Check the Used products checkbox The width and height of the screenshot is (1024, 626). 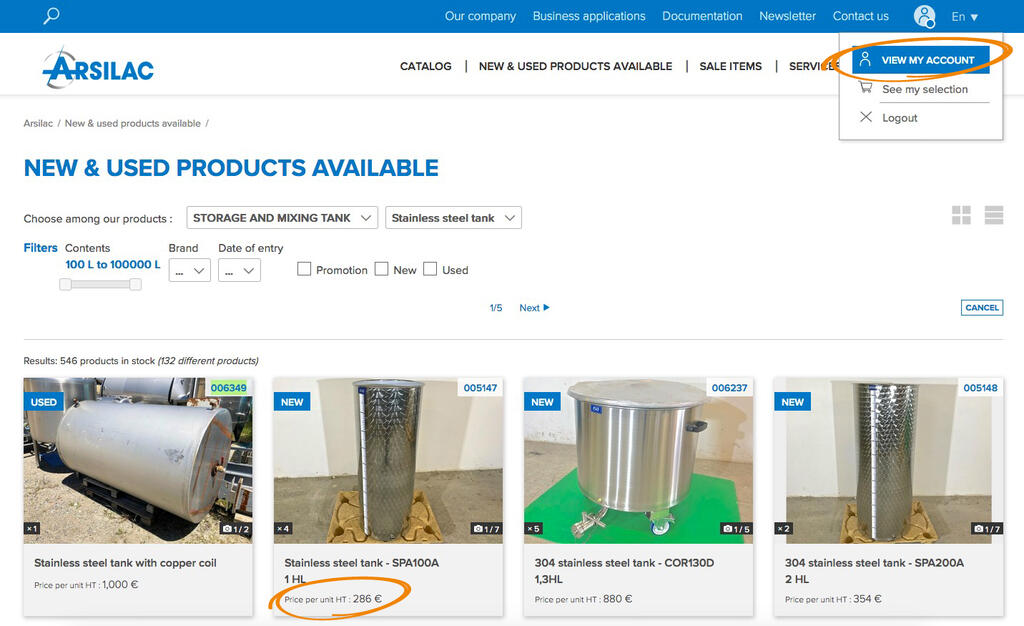[x=430, y=269]
